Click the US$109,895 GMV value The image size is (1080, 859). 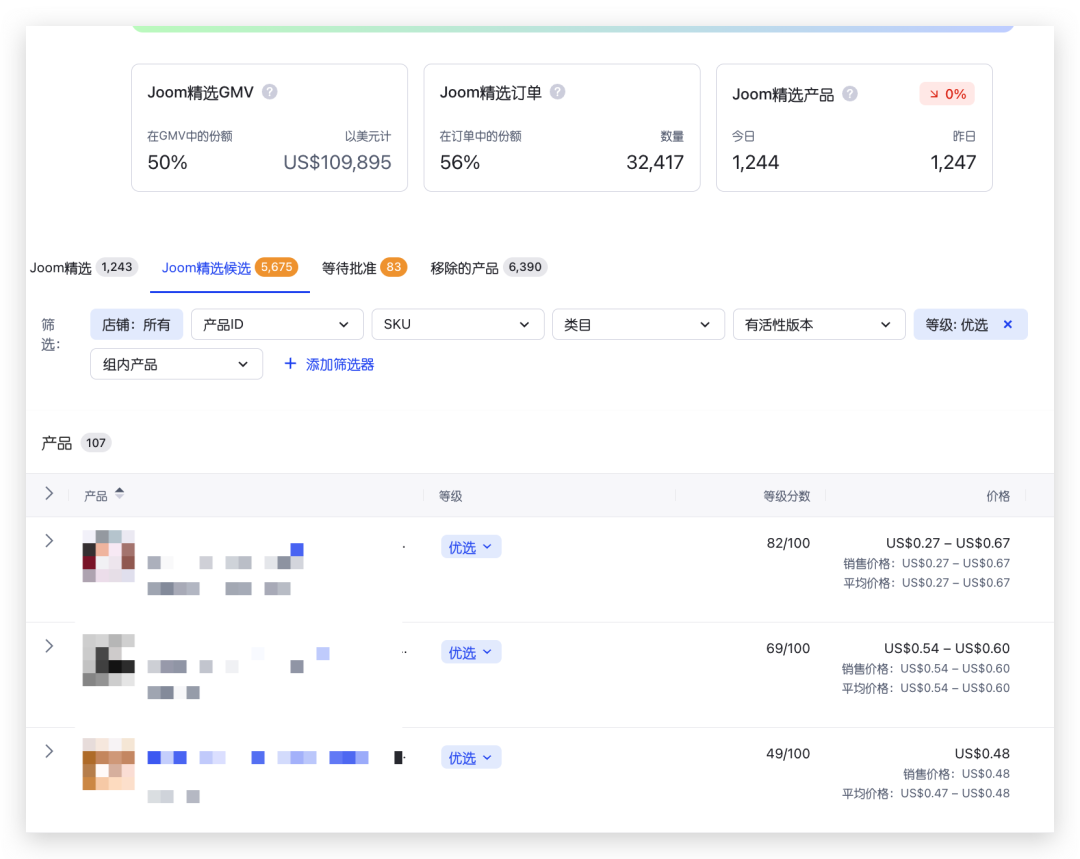[x=337, y=163]
